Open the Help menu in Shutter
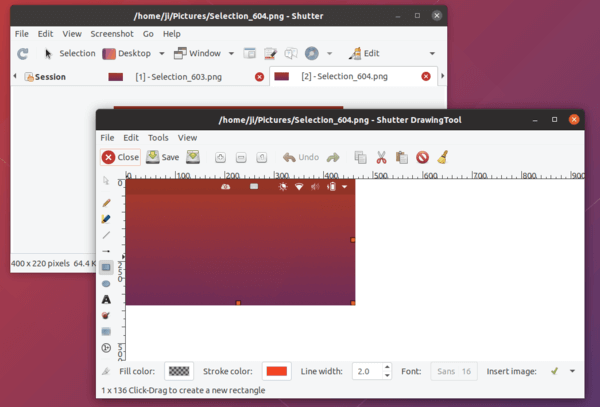This screenshot has width=600, height=407. click(x=172, y=34)
